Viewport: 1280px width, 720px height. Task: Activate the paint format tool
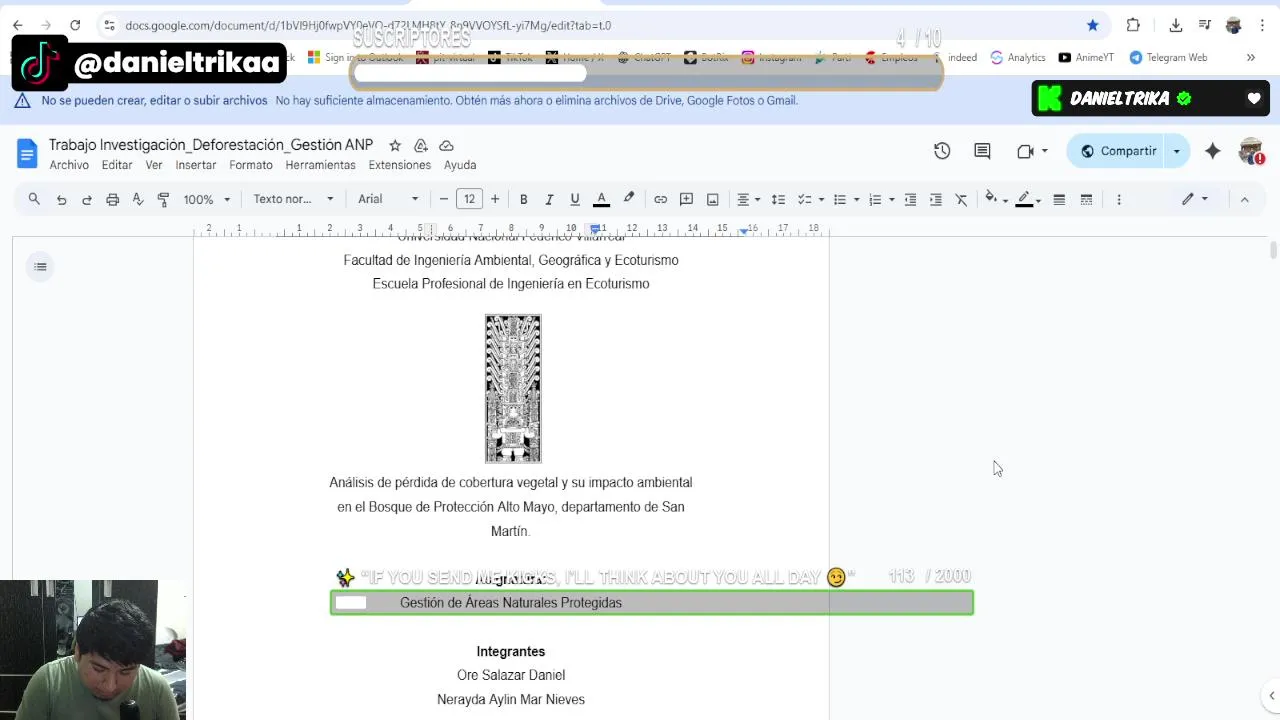164,199
